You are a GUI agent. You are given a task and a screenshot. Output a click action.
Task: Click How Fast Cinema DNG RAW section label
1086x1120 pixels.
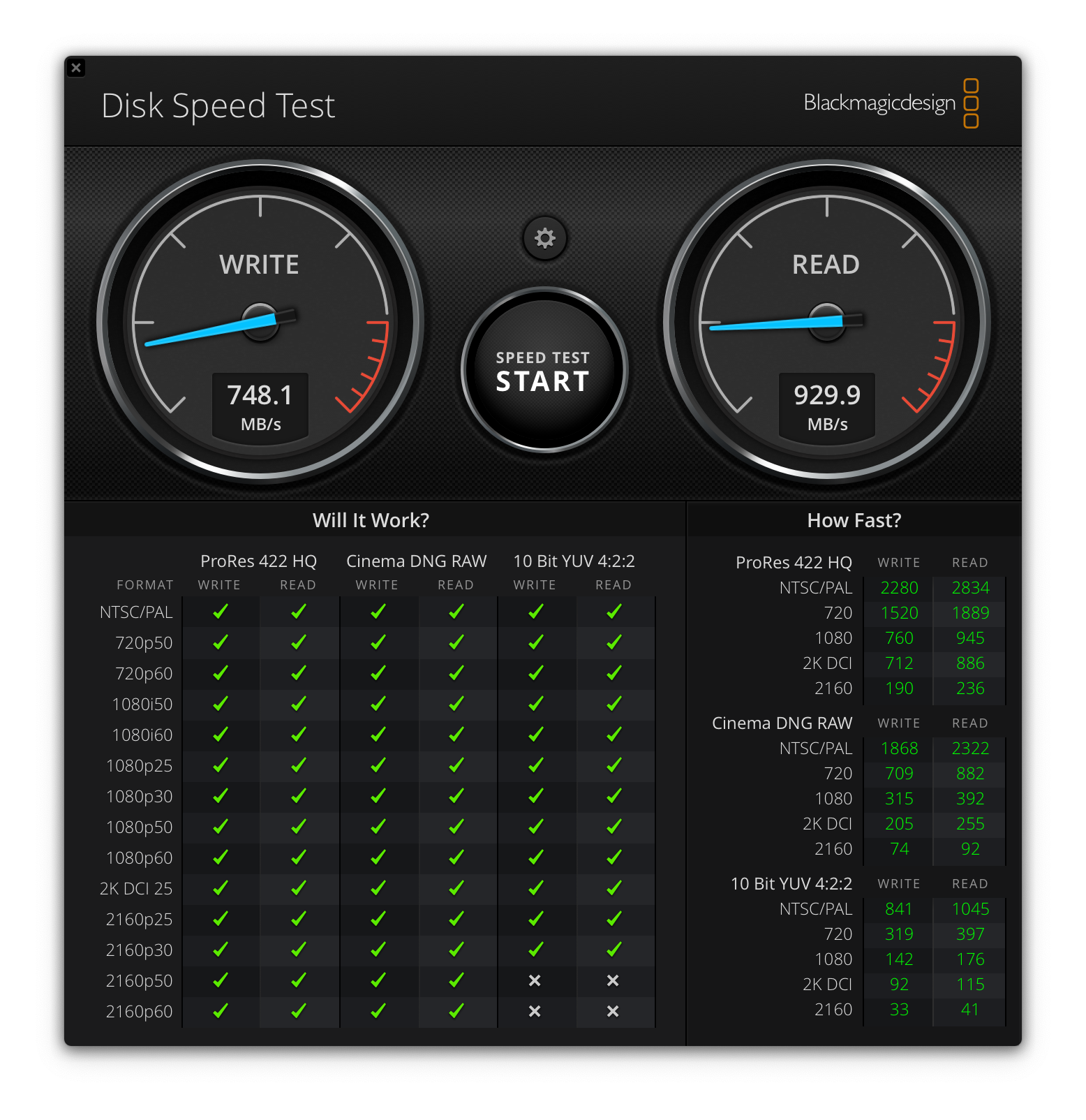point(782,723)
